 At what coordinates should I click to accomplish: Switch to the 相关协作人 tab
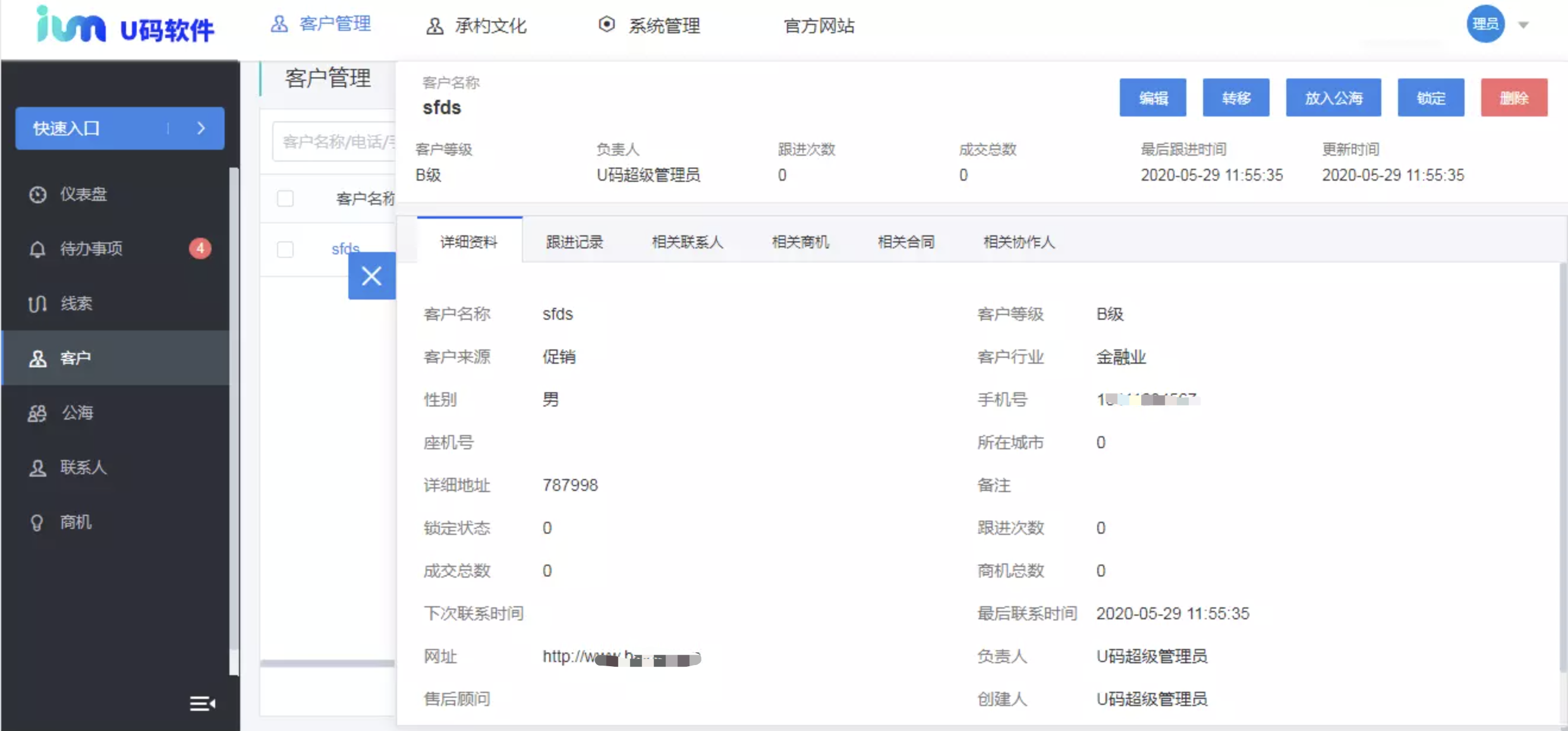coord(1018,242)
